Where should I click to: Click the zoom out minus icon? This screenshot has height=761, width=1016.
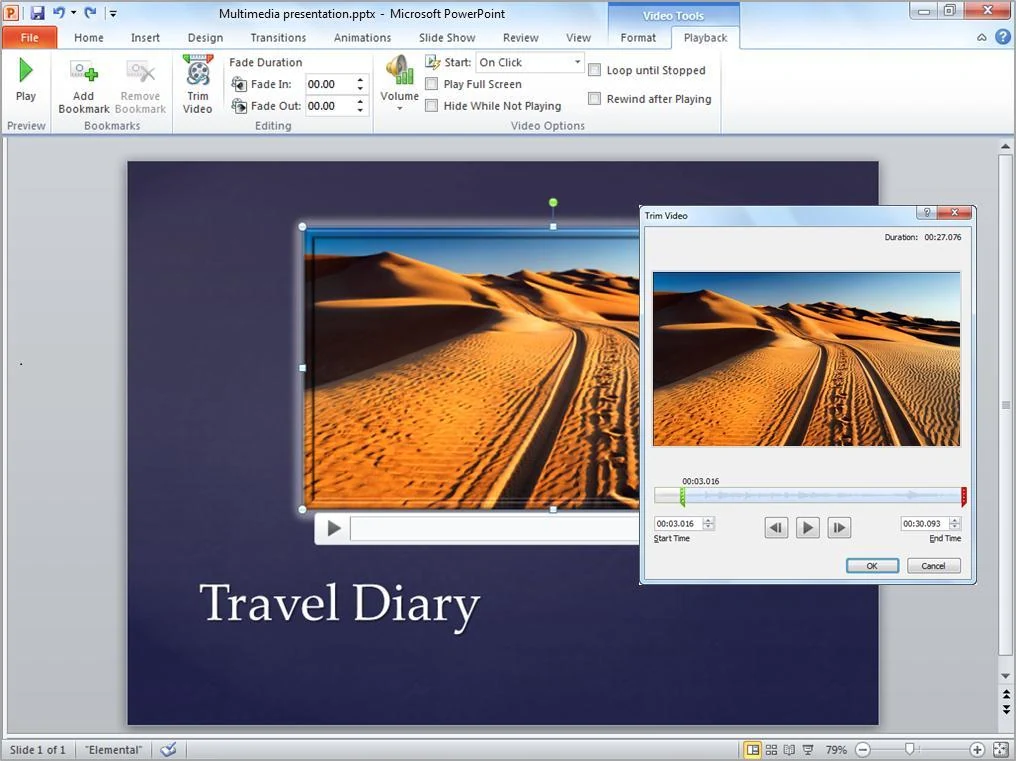(x=863, y=750)
